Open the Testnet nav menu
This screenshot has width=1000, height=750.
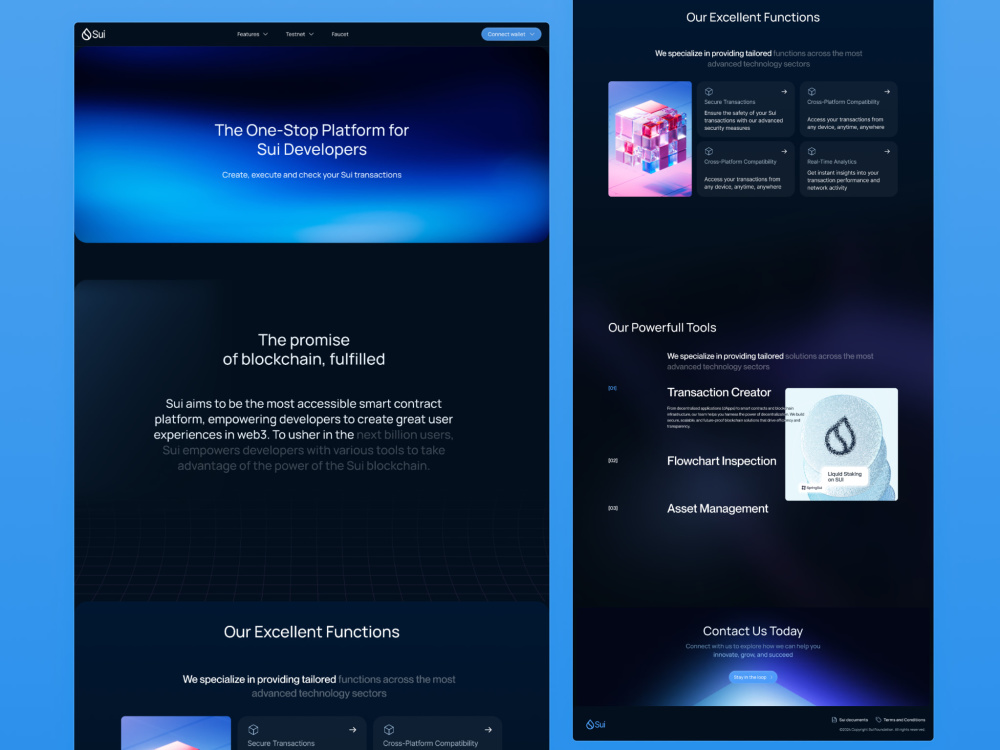[300, 34]
